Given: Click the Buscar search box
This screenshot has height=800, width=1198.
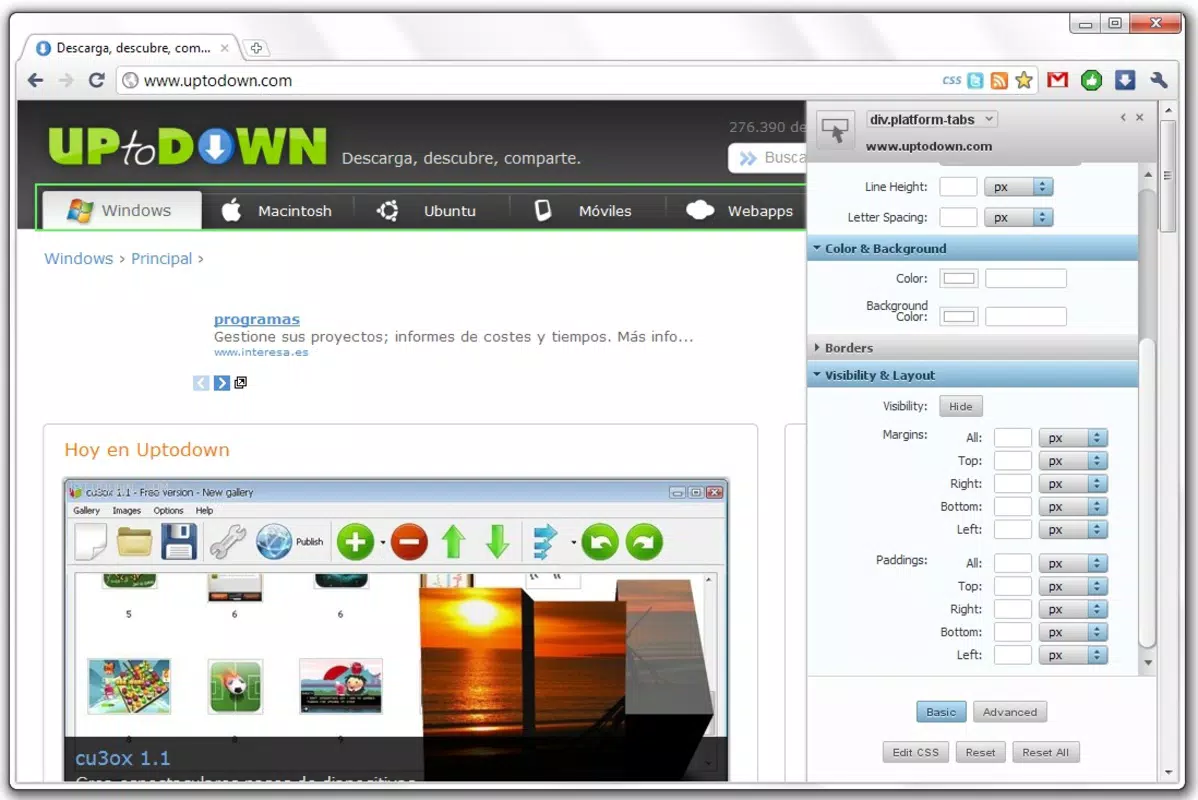Looking at the screenshot, I should pos(768,157).
